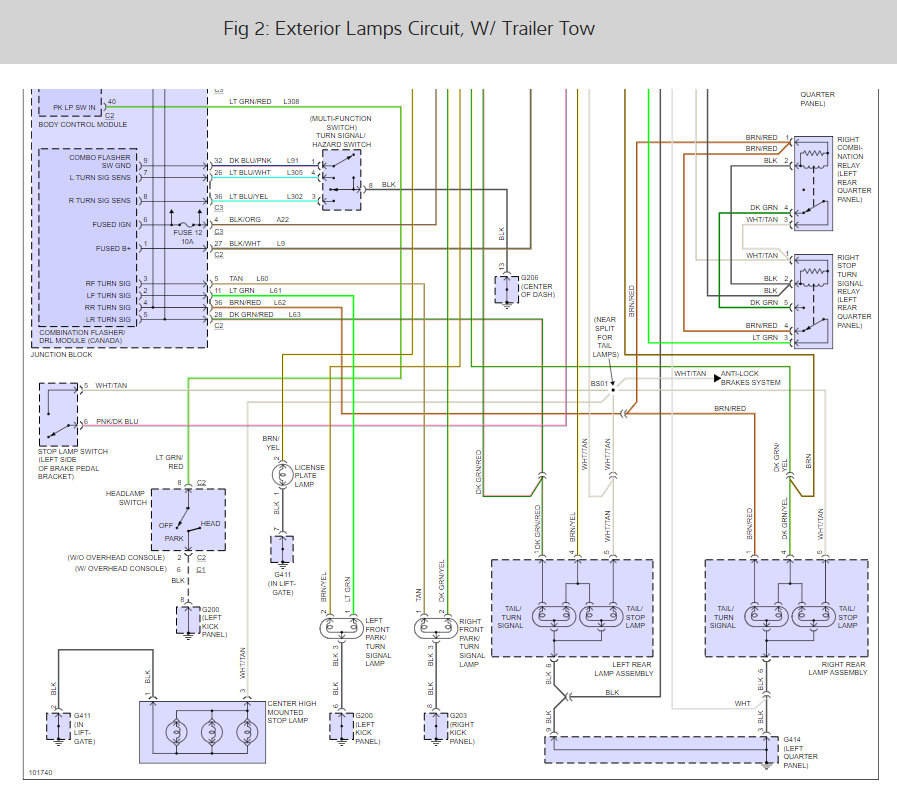
Task: Click the 'DK GRN/RED L63' wire label
Action: click(265, 315)
